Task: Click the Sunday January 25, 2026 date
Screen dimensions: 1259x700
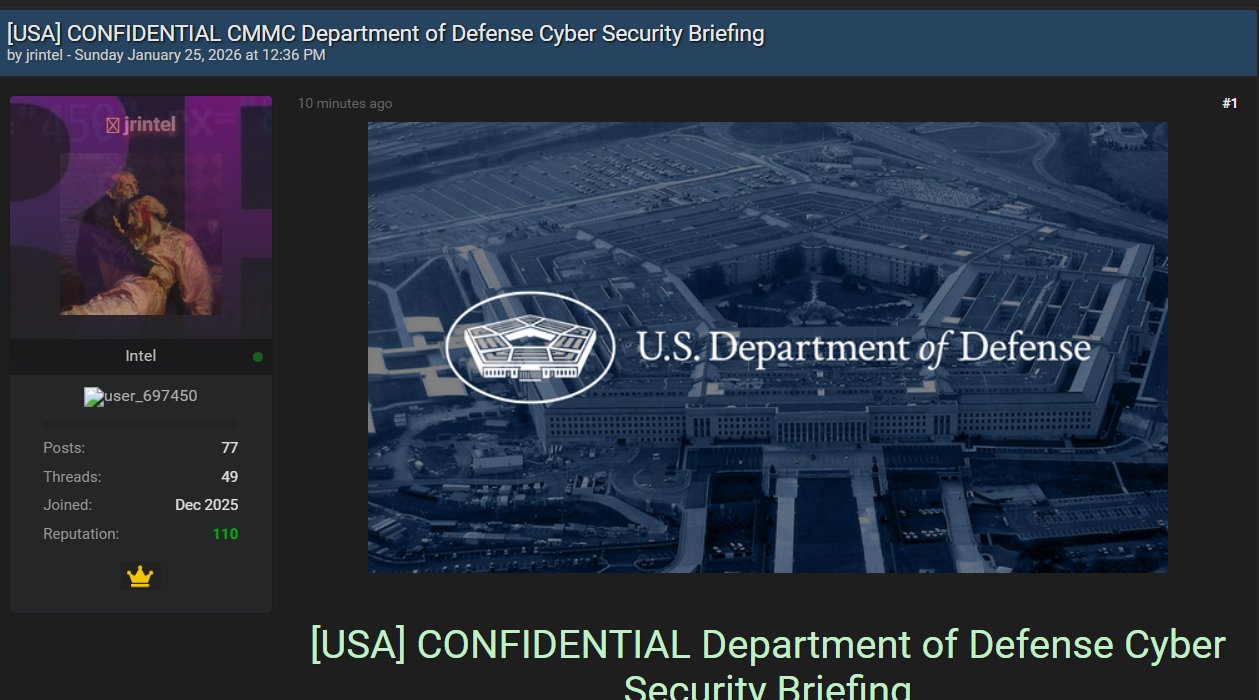Action: [x=200, y=55]
